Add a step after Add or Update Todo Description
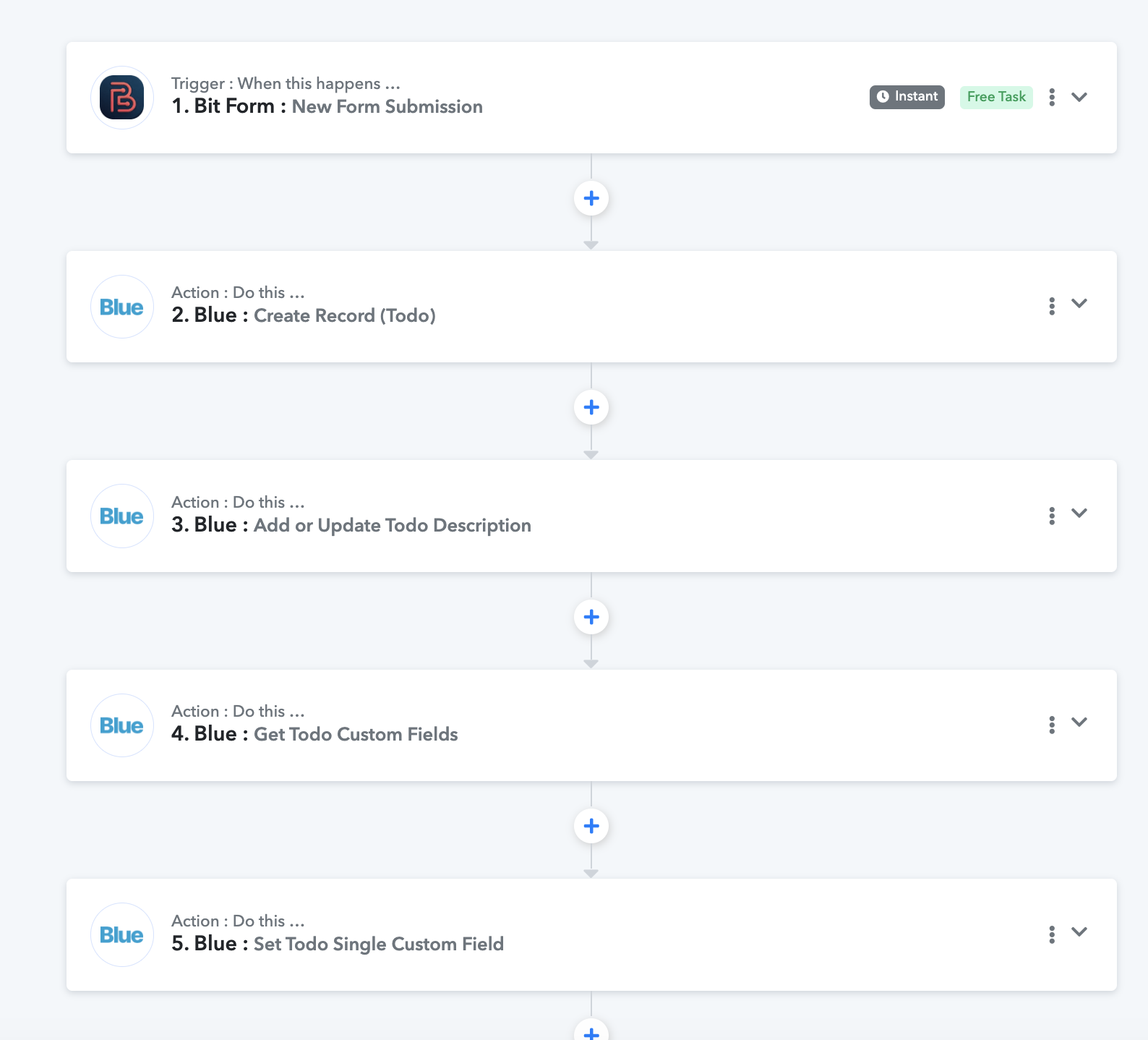 pyautogui.click(x=591, y=617)
